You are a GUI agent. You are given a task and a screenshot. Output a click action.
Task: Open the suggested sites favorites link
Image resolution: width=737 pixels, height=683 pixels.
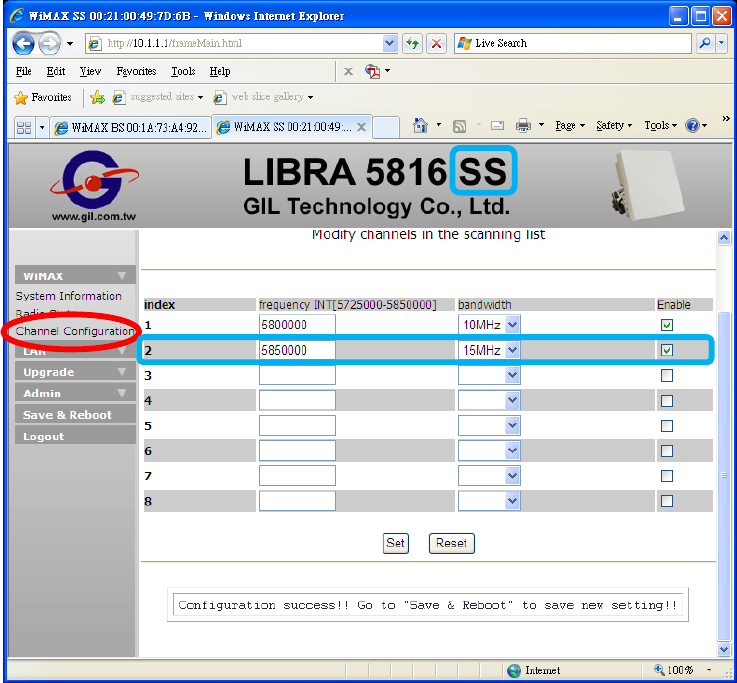point(157,97)
